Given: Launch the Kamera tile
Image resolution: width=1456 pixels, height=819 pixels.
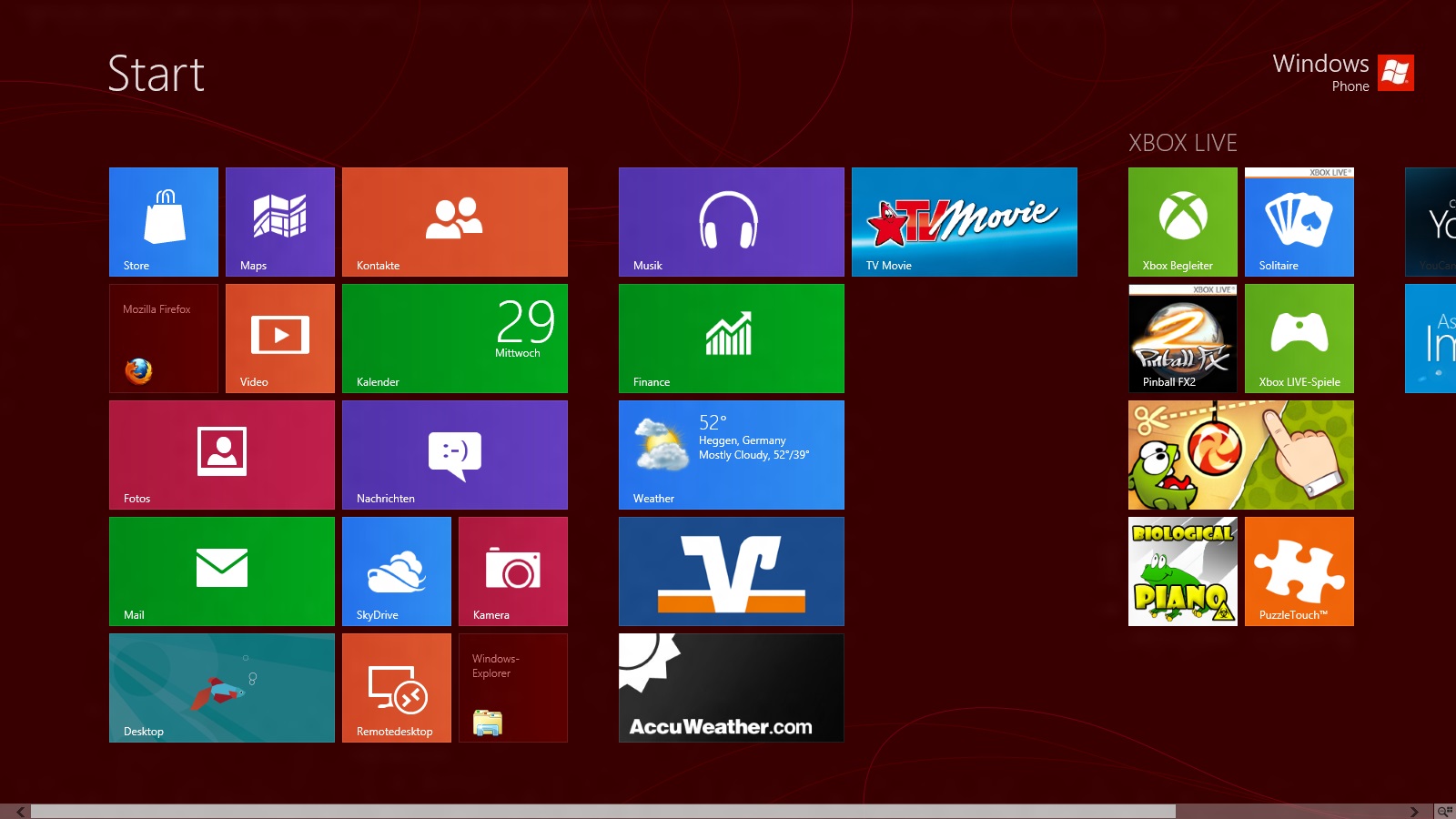Looking at the screenshot, I should point(513,571).
